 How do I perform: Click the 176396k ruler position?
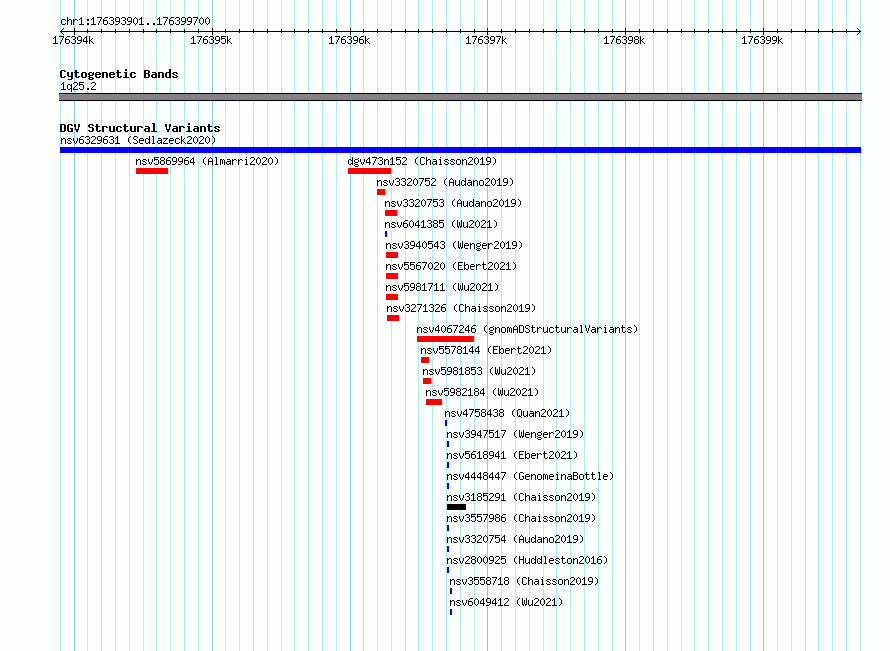349,40
